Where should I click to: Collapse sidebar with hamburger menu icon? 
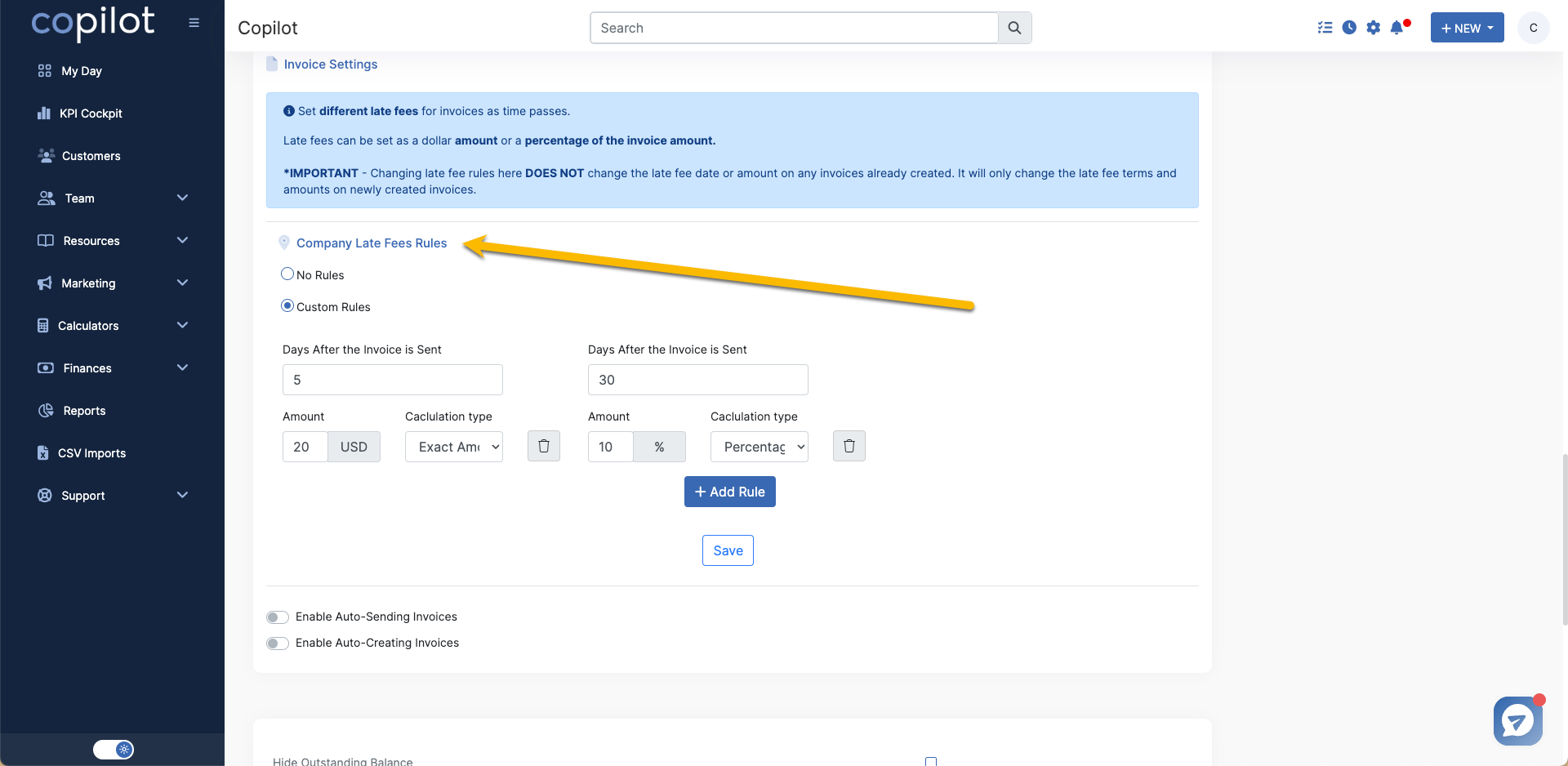[x=194, y=23]
